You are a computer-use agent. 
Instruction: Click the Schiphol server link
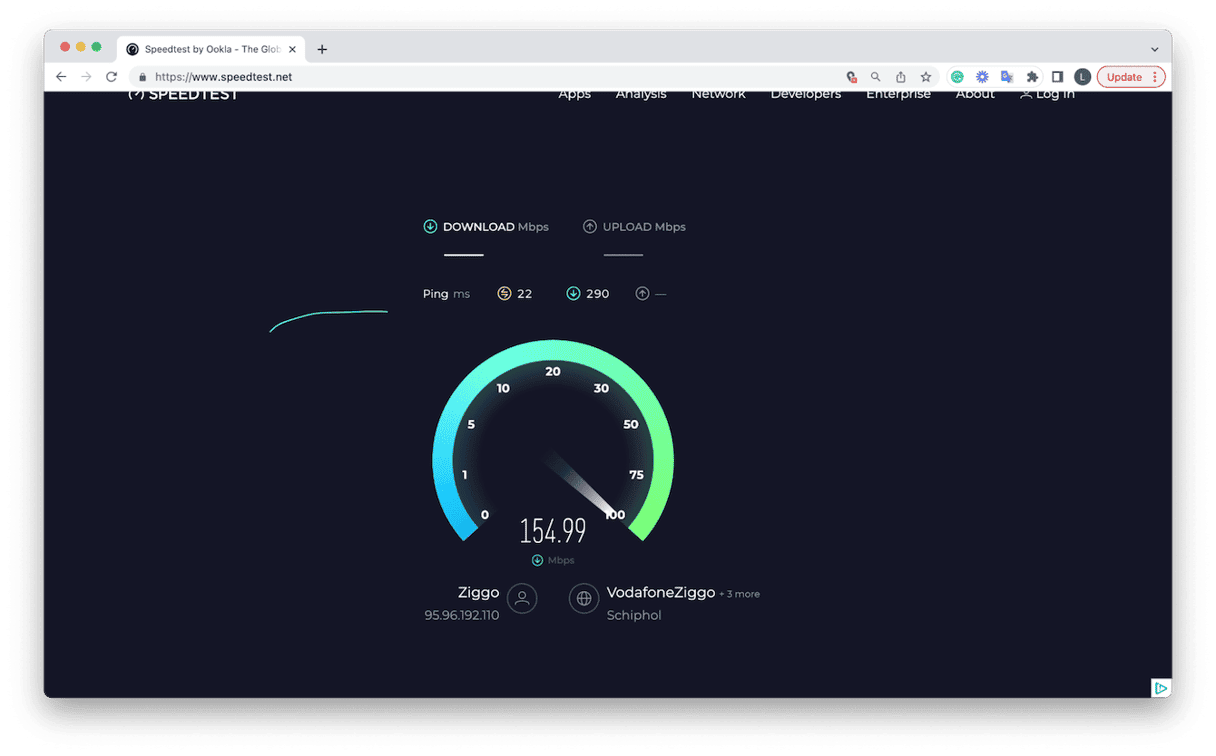point(634,614)
